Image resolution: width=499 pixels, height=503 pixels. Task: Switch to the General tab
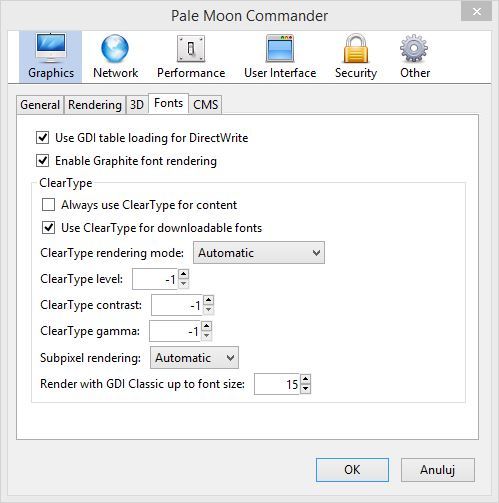point(40,105)
